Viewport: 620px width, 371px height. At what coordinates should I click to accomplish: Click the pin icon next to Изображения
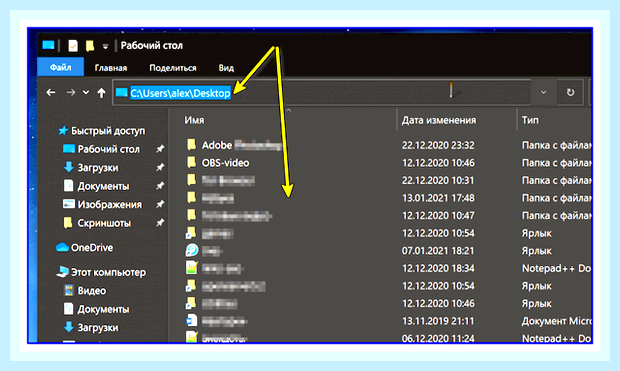(160, 204)
